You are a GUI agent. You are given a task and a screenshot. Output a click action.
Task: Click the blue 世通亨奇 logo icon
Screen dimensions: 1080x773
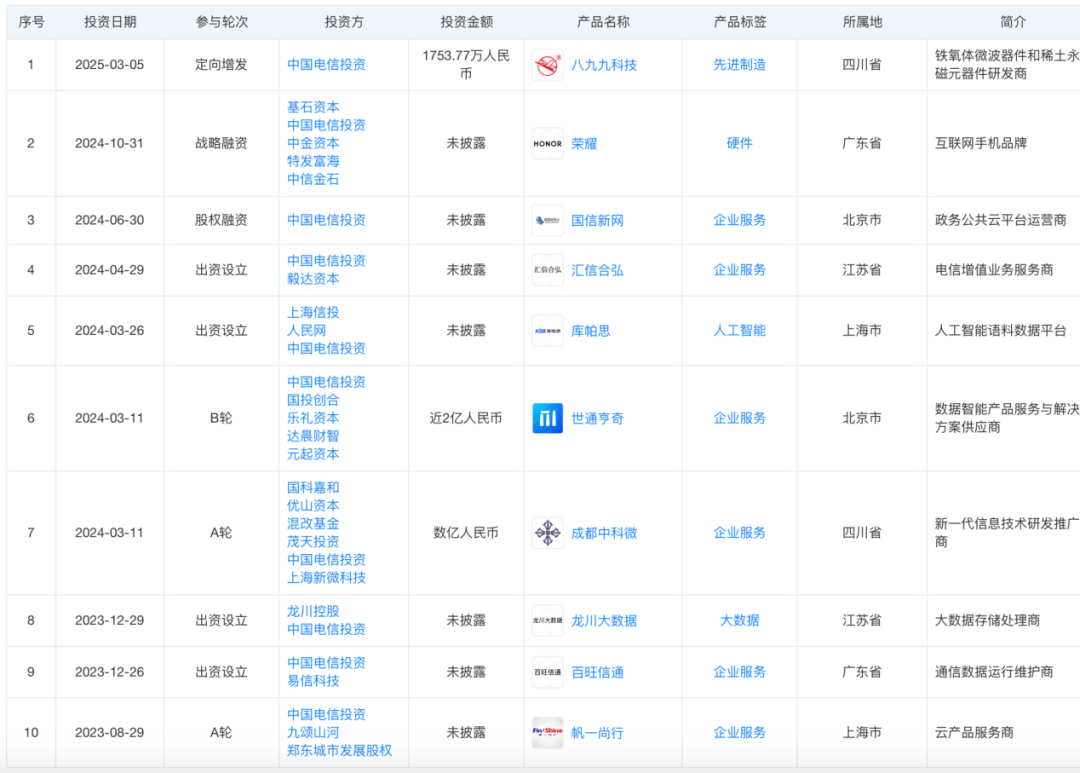[x=547, y=418]
